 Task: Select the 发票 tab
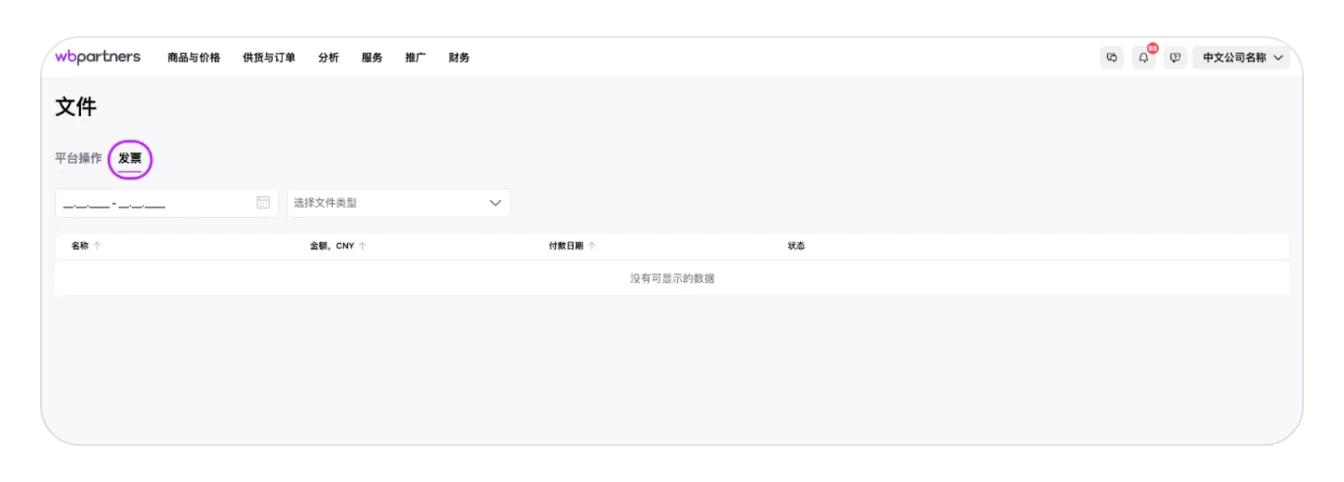pos(130,158)
